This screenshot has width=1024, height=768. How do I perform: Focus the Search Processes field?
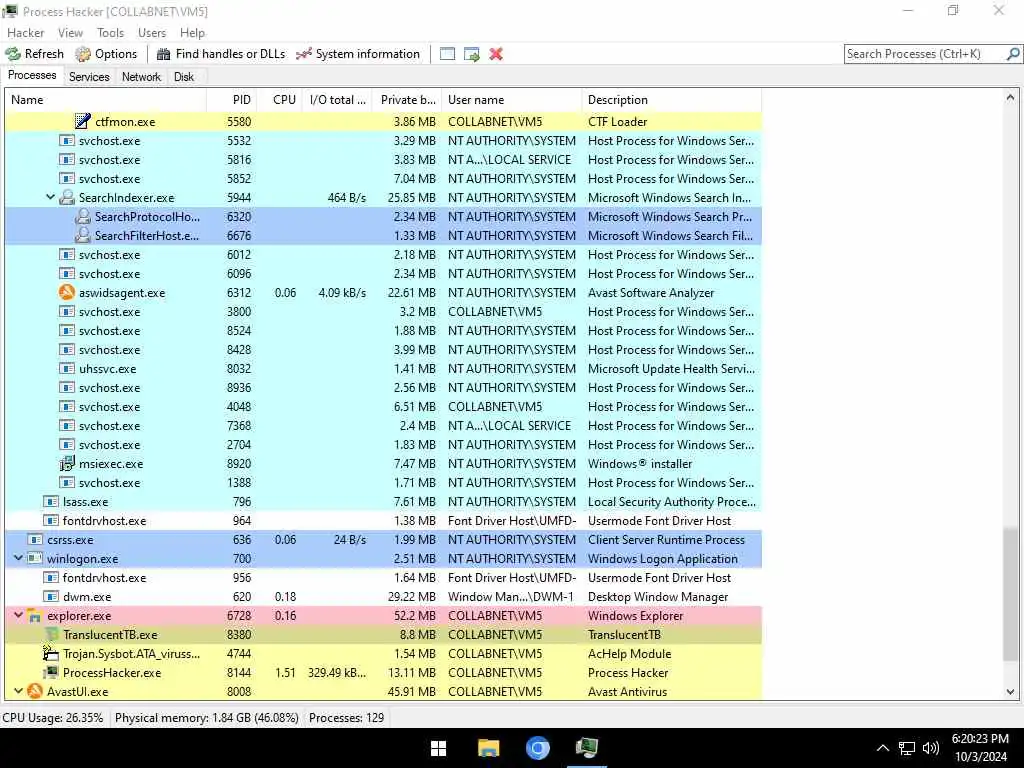pyautogui.click(x=924, y=54)
